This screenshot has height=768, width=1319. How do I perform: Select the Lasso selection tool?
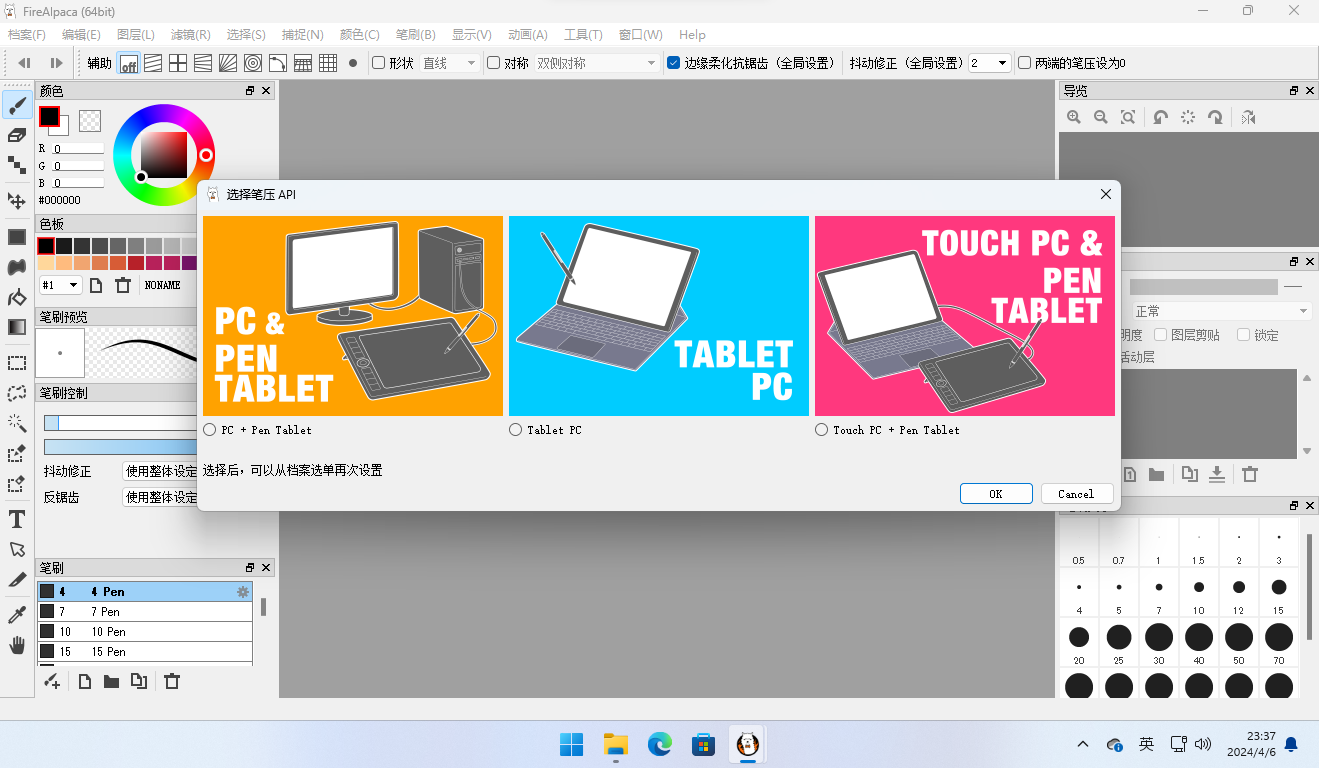coord(17,393)
